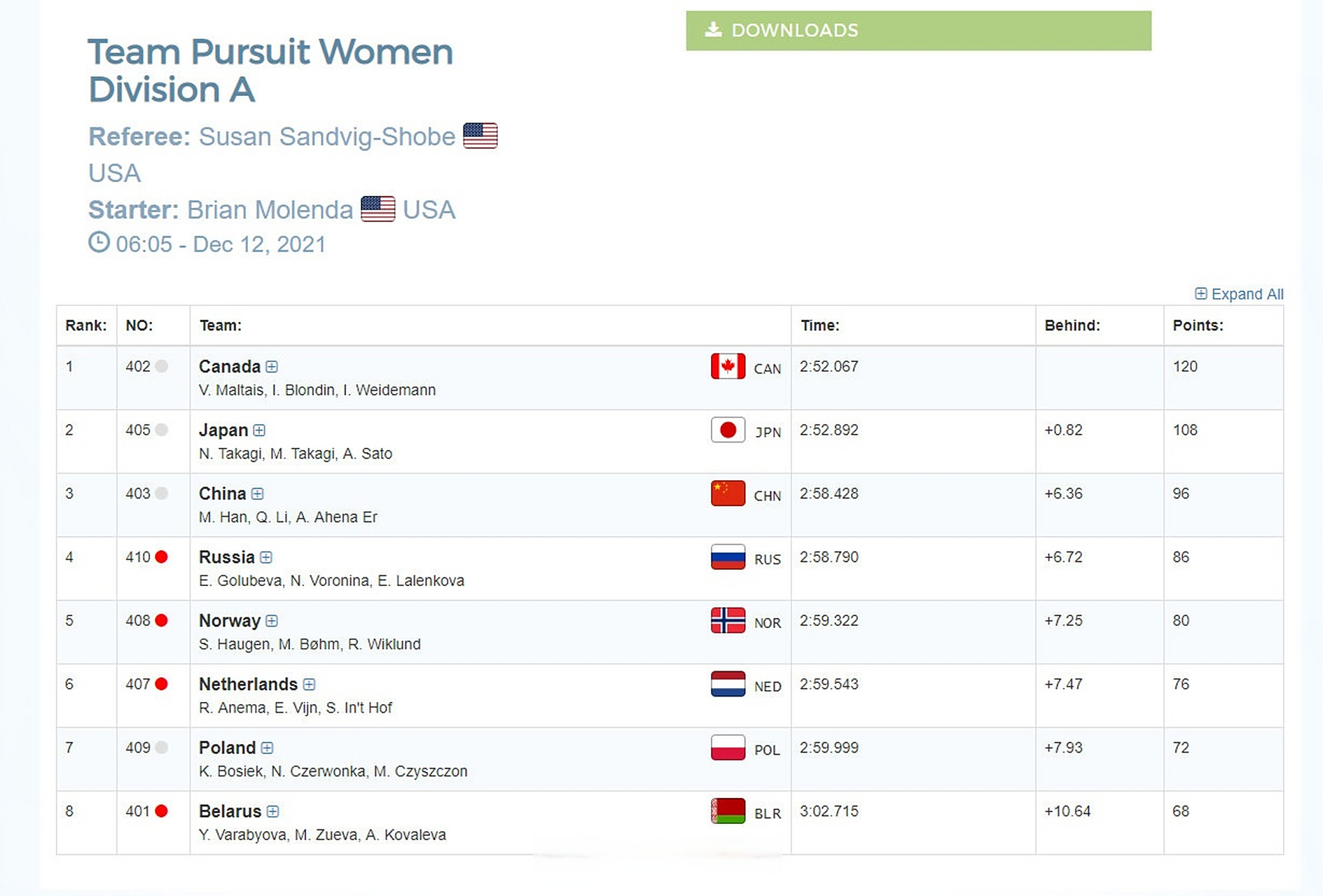The height and width of the screenshot is (896, 1323).
Task: Click red dot beside number 410
Action: coord(162,557)
